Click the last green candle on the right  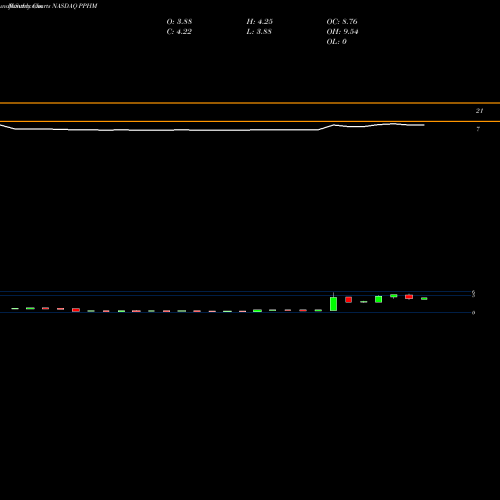click(x=424, y=299)
